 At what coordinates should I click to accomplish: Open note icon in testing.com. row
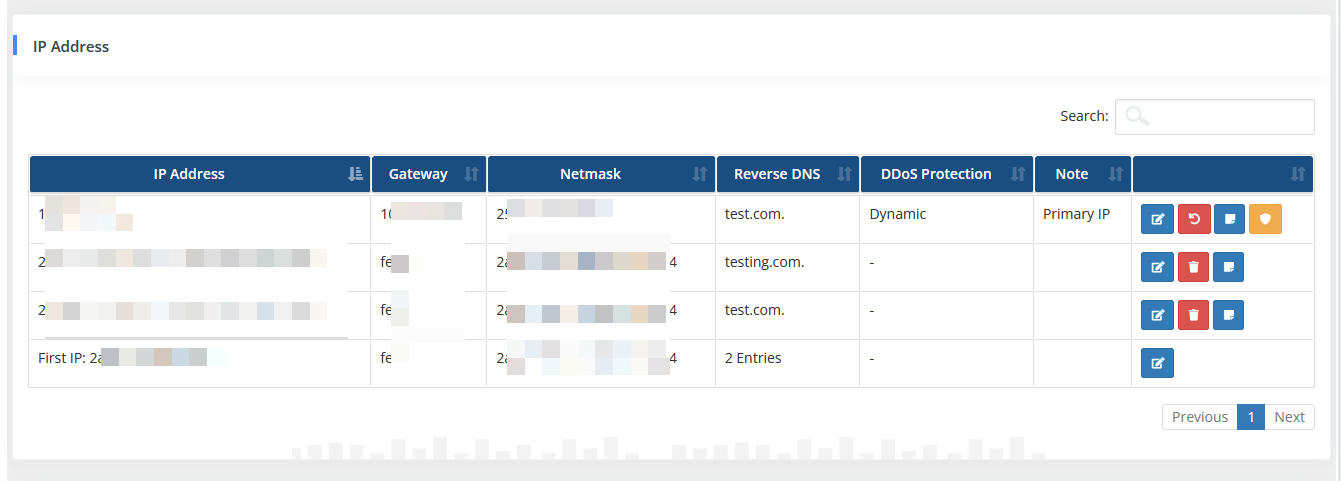coord(1229,267)
